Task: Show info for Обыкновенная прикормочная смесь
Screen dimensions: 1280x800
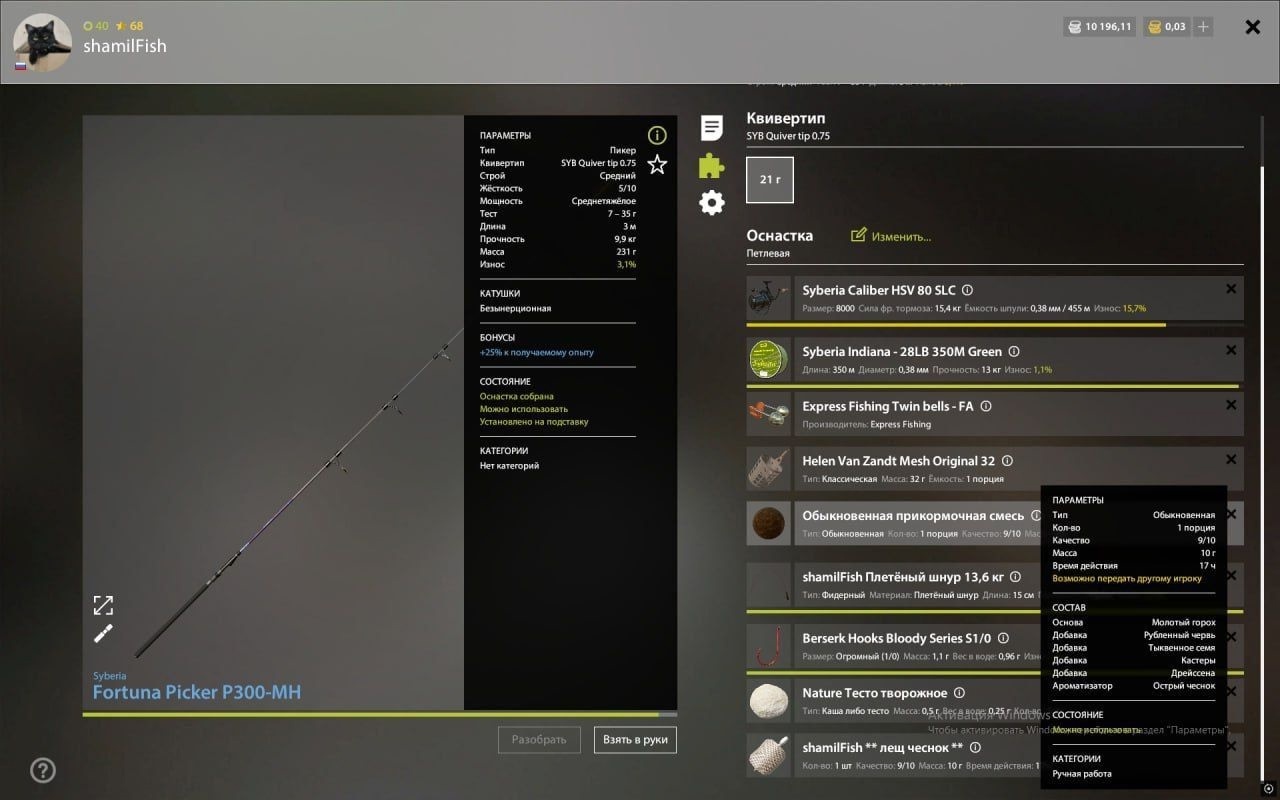Action: (x=1036, y=516)
